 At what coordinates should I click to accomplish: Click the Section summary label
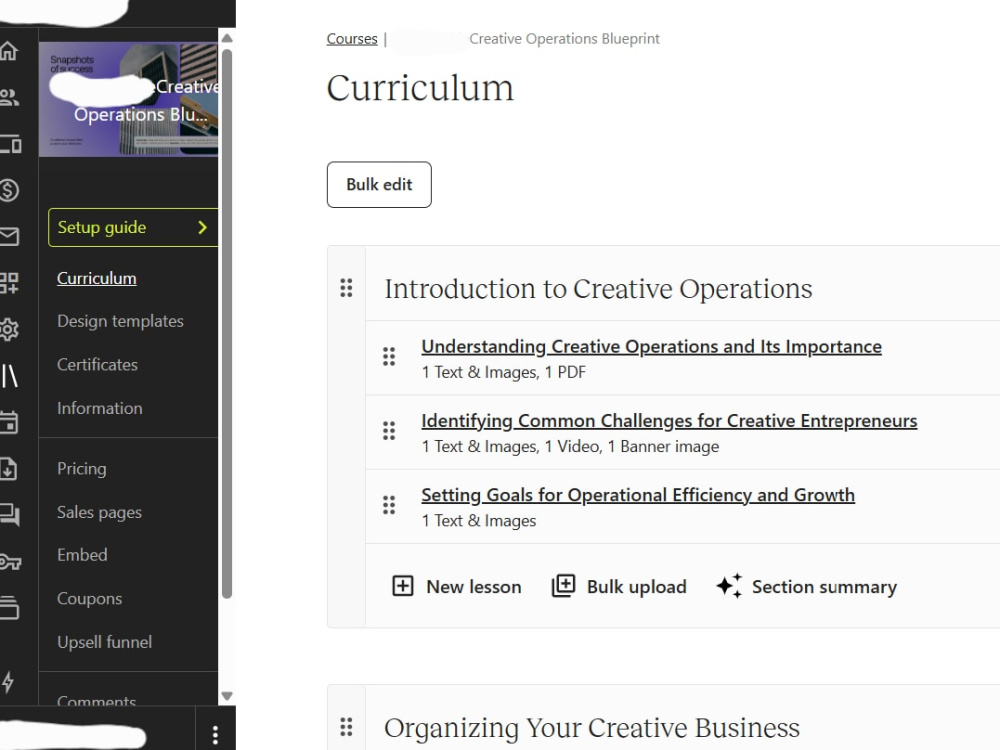[824, 587]
